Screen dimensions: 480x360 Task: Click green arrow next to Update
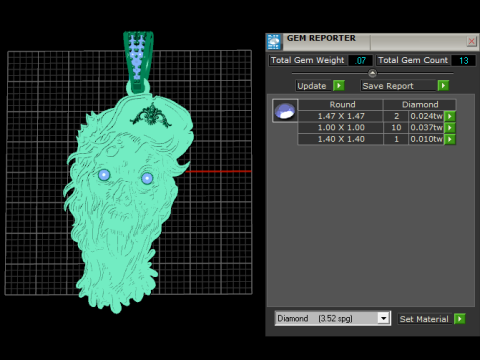point(339,86)
